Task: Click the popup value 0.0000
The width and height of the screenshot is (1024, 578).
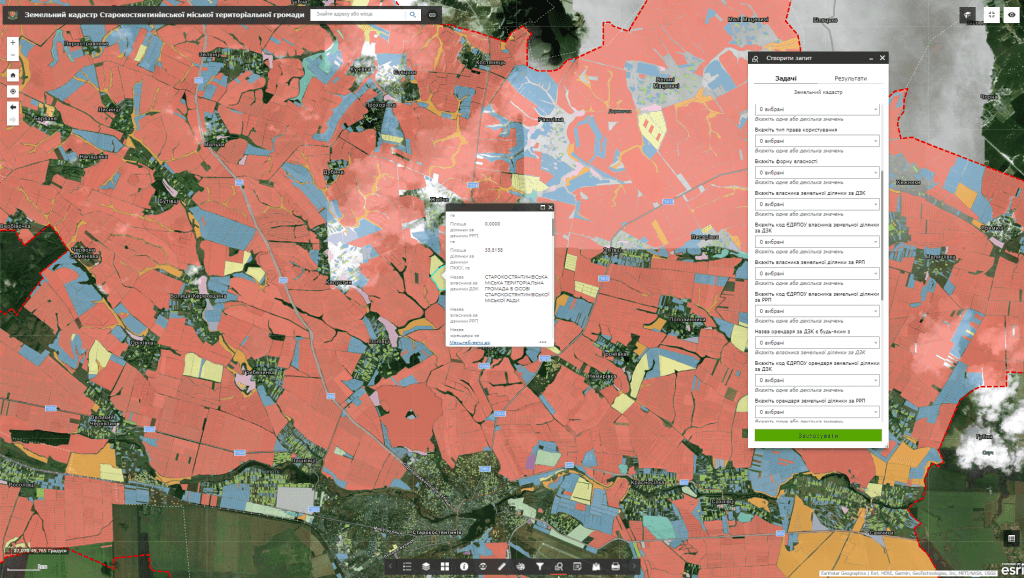Action: (x=492, y=224)
